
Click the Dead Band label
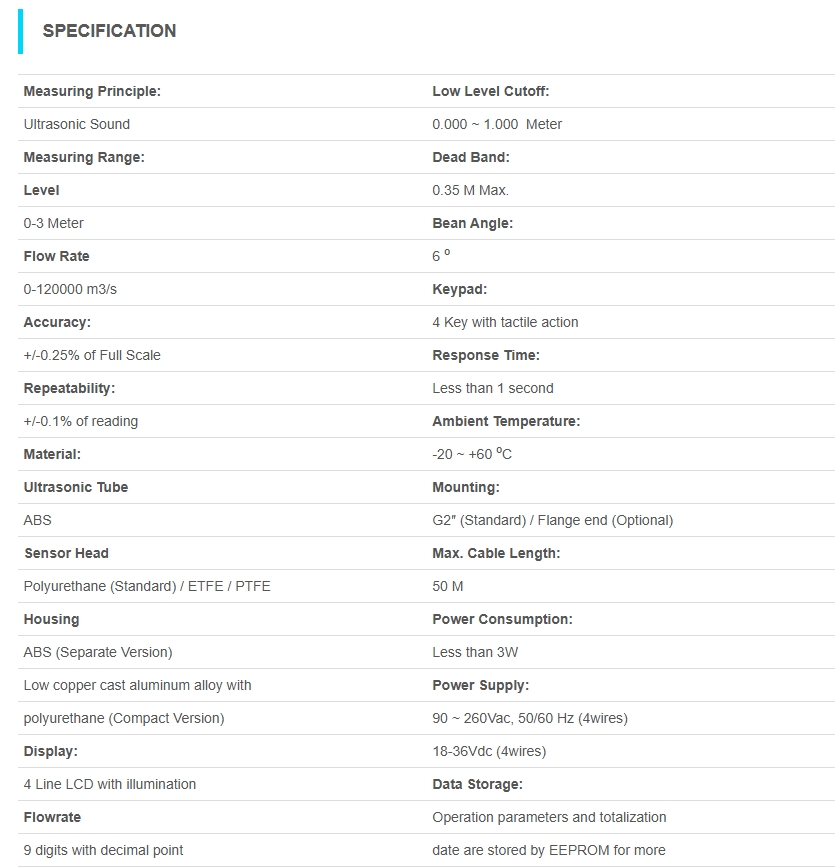pos(470,157)
